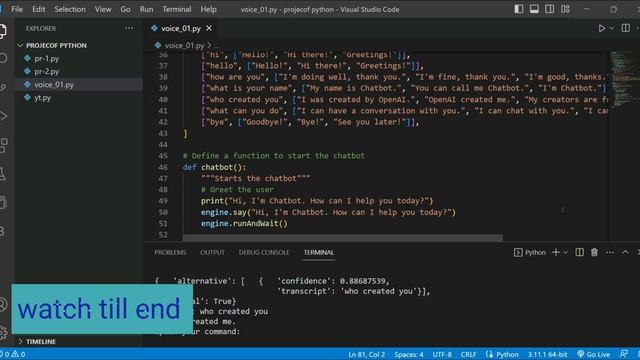The image size is (640, 360).
Task: Maximize panel size with chevron up
Action: [625, 252]
